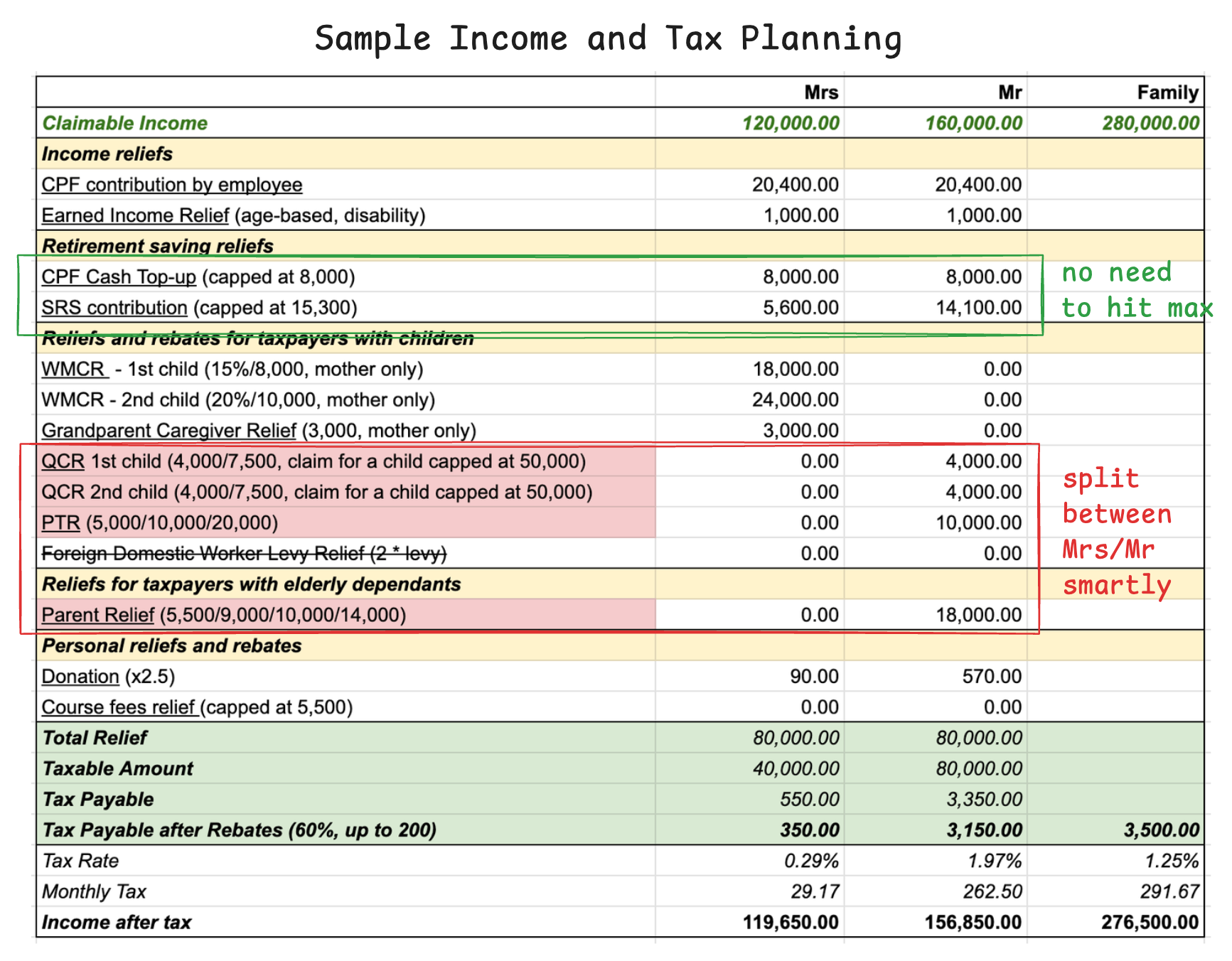Open the PTR relief link

click(x=60, y=523)
